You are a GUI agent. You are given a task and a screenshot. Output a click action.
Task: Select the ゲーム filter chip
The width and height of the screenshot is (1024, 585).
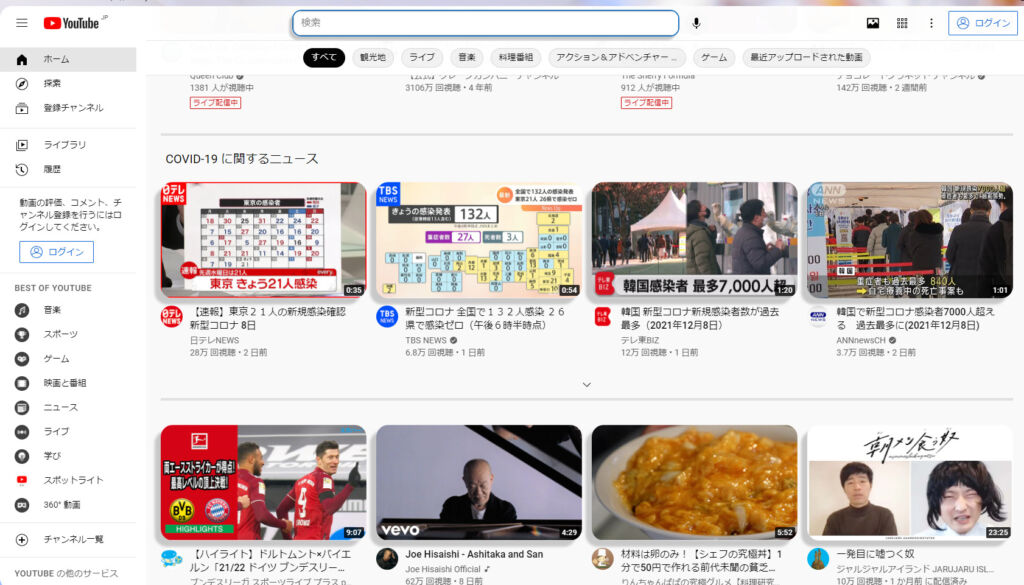coord(714,57)
